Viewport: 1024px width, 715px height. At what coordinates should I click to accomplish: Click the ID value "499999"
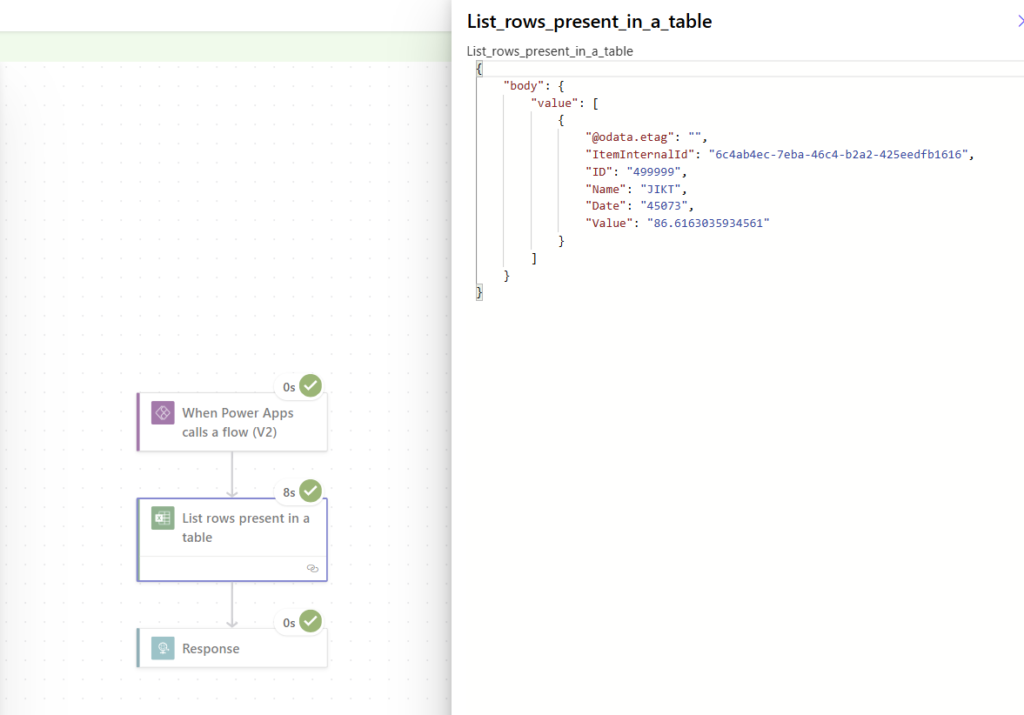[x=653, y=172]
